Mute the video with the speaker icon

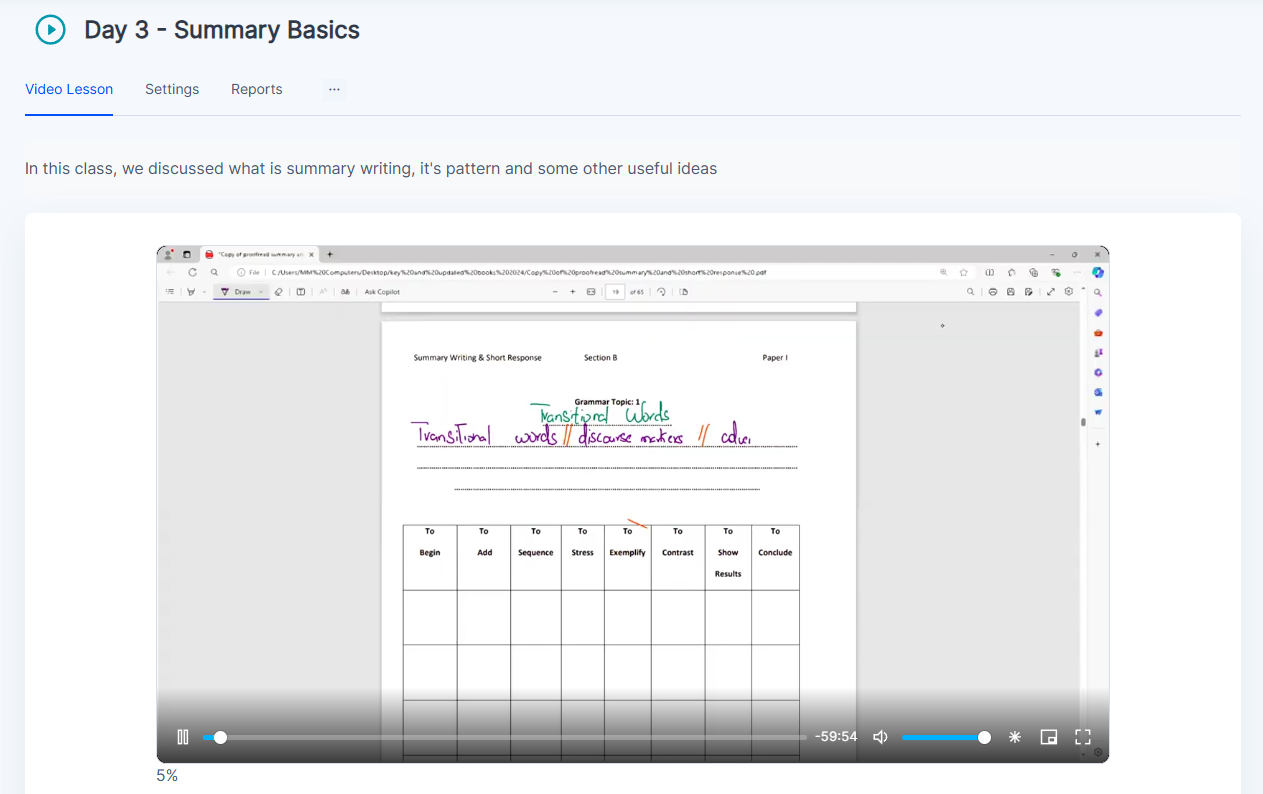pyautogui.click(x=880, y=737)
